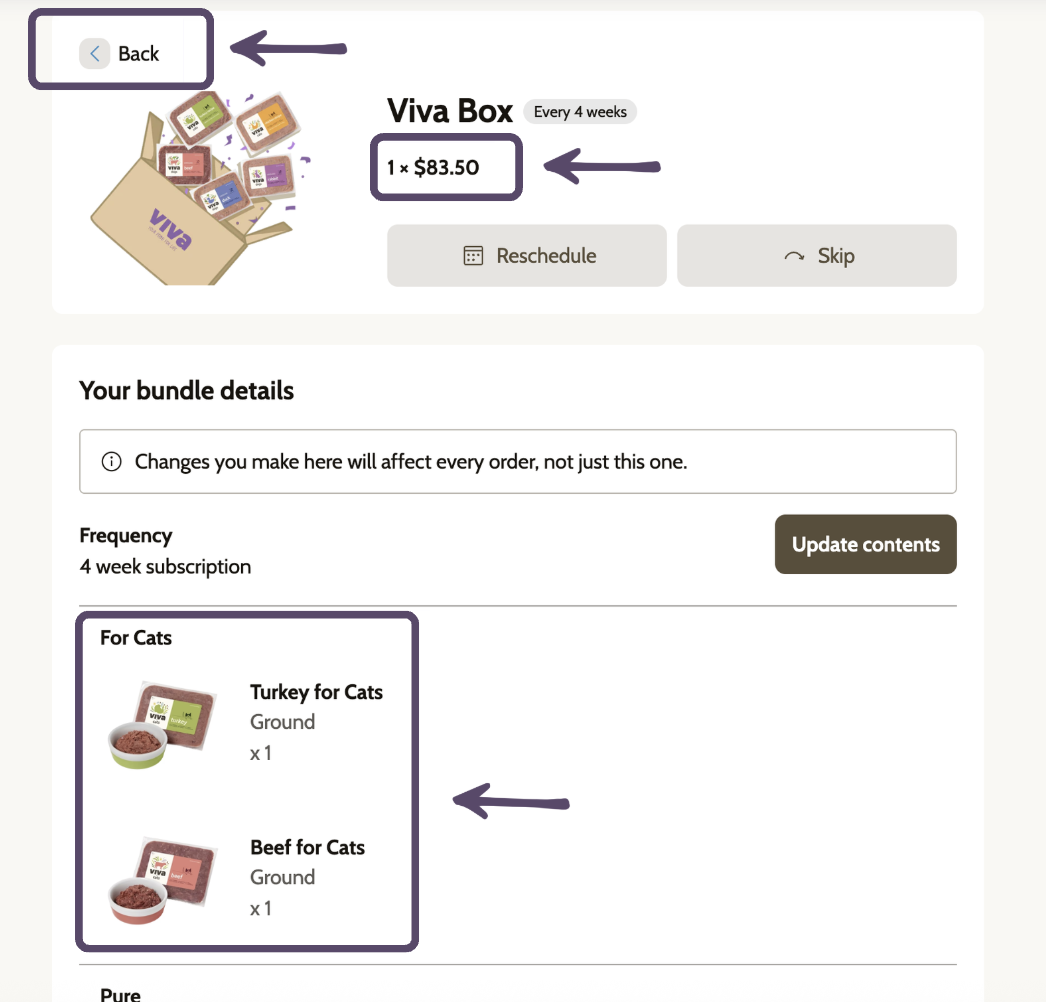
Task: Click the Pure section heading
Action: coord(120,994)
